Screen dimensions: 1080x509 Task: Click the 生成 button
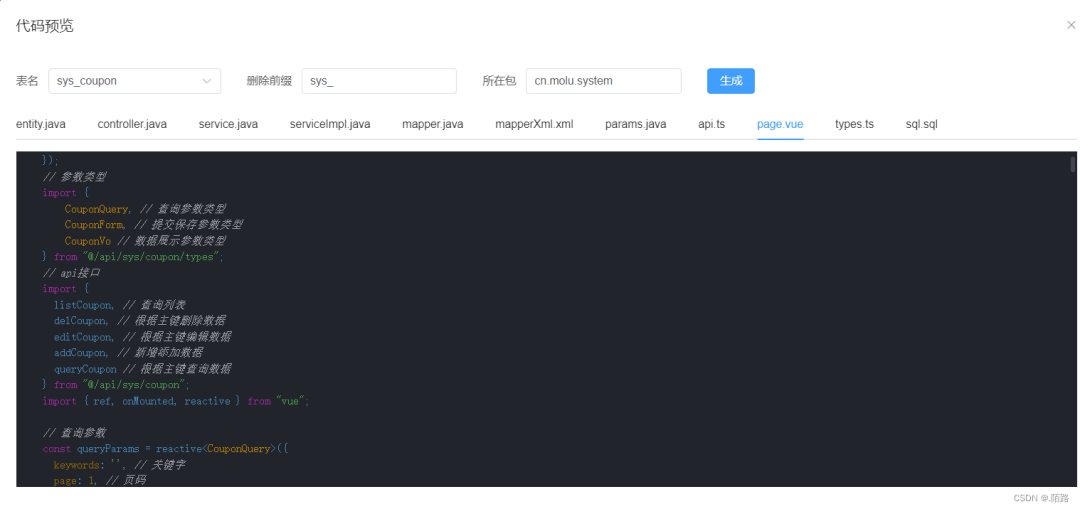pyautogui.click(x=731, y=81)
